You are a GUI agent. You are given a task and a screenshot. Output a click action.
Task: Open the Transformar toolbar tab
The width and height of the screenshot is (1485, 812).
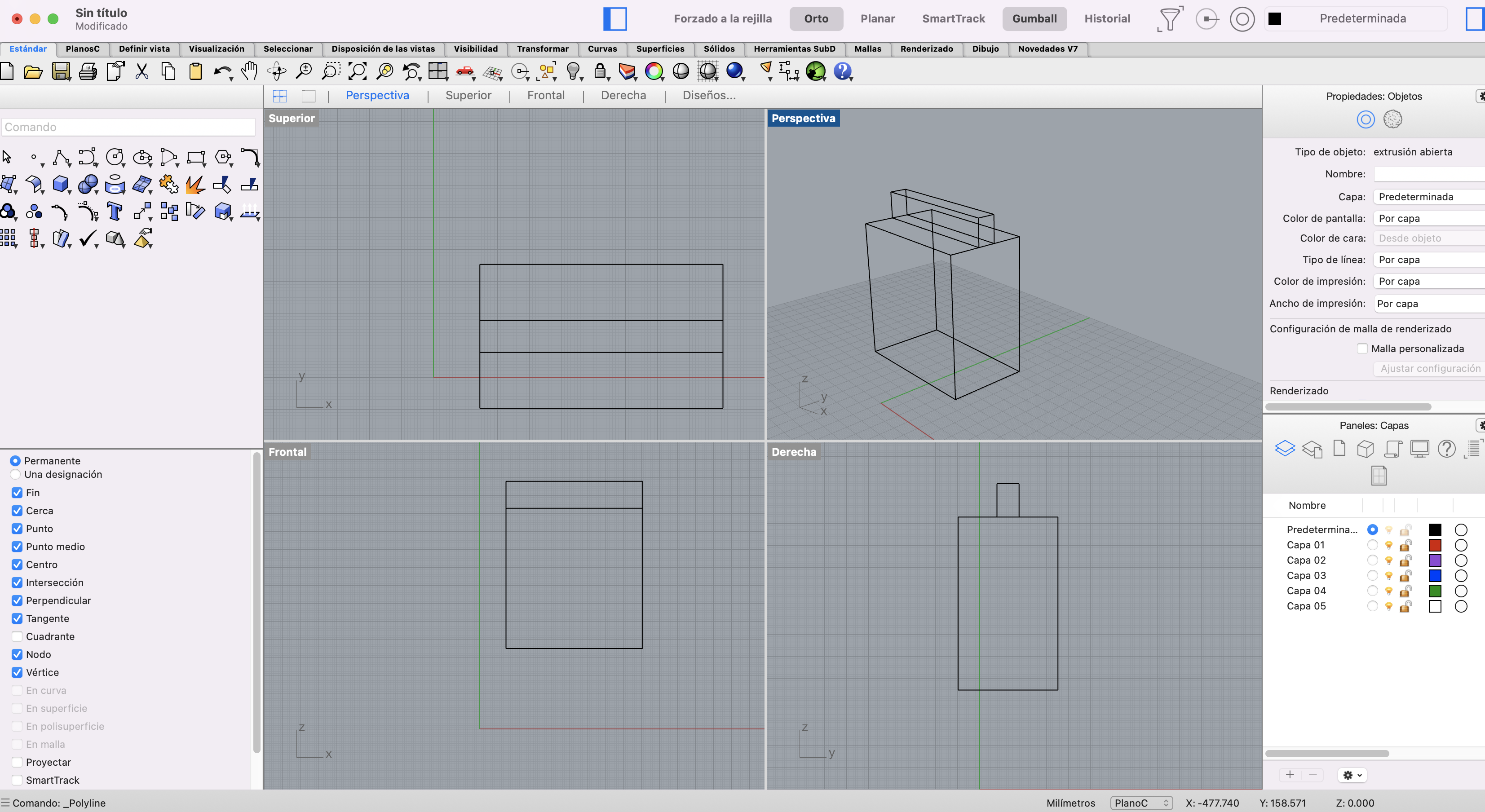coord(543,49)
